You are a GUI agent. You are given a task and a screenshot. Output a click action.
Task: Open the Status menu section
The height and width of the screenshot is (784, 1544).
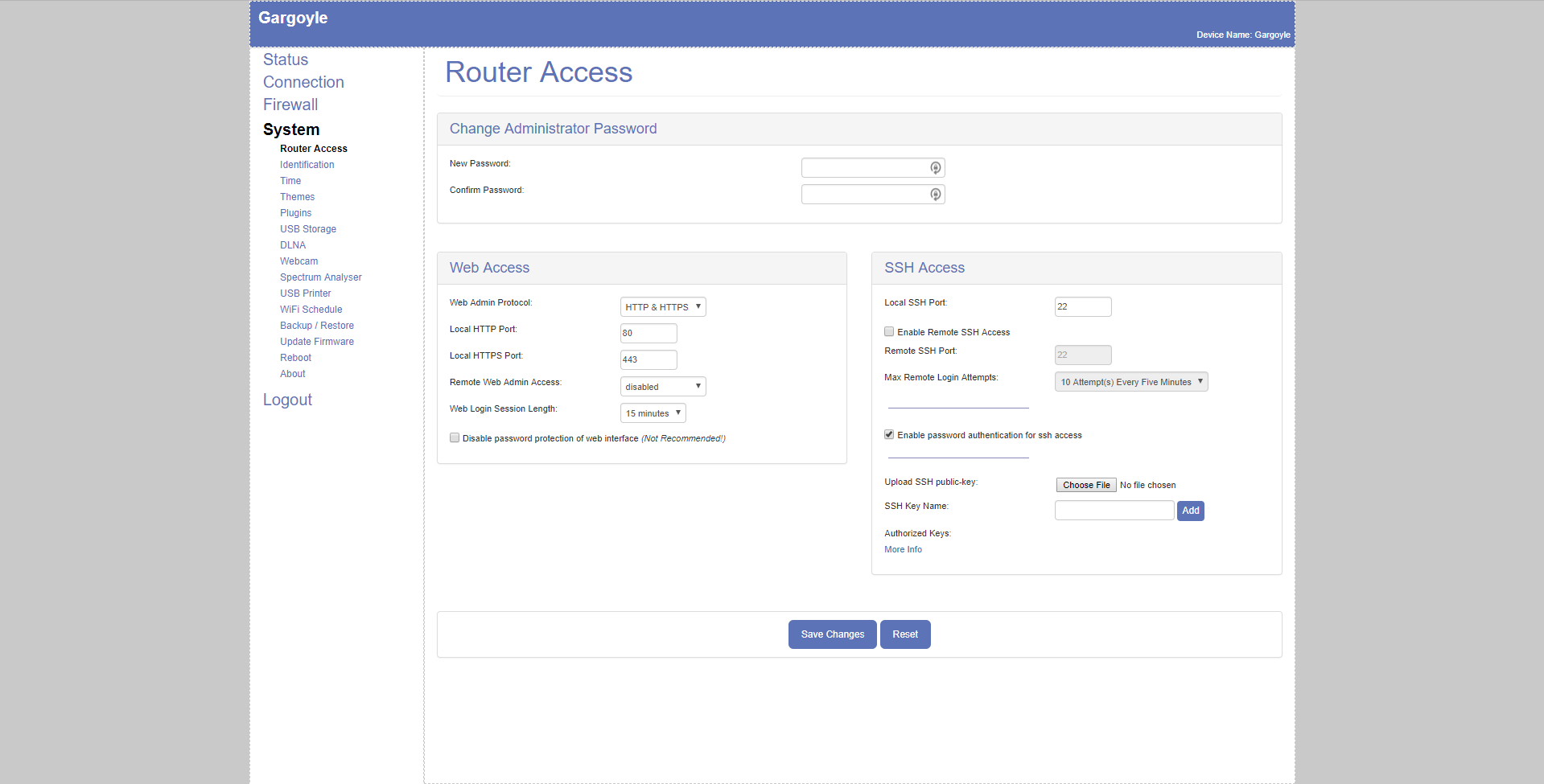(x=286, y=60)
